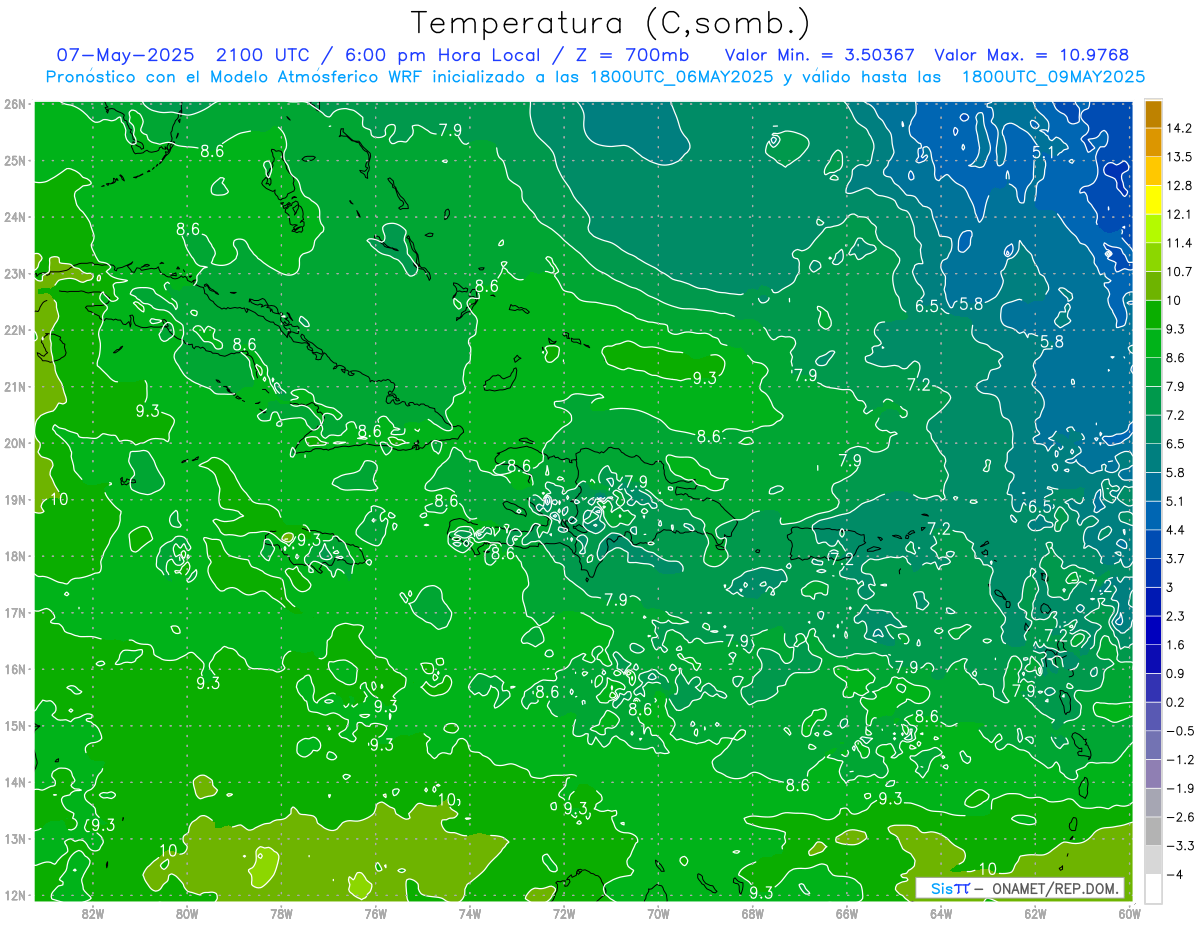Click the 14N latitude axis label
The height and width of the screenshot is (927, 1200).
(x=14, y=782)
